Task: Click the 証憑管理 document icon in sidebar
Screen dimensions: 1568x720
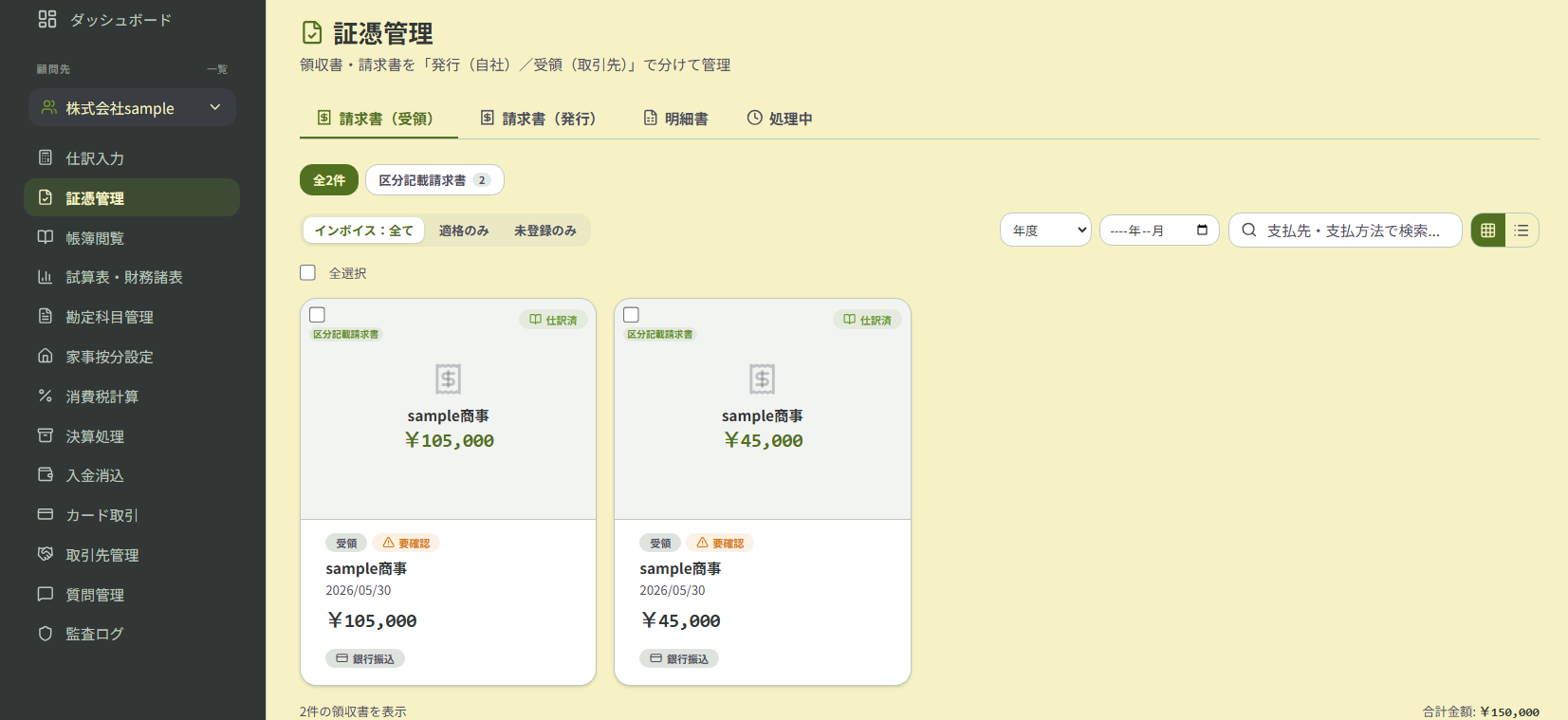Action: click(46, 197)
